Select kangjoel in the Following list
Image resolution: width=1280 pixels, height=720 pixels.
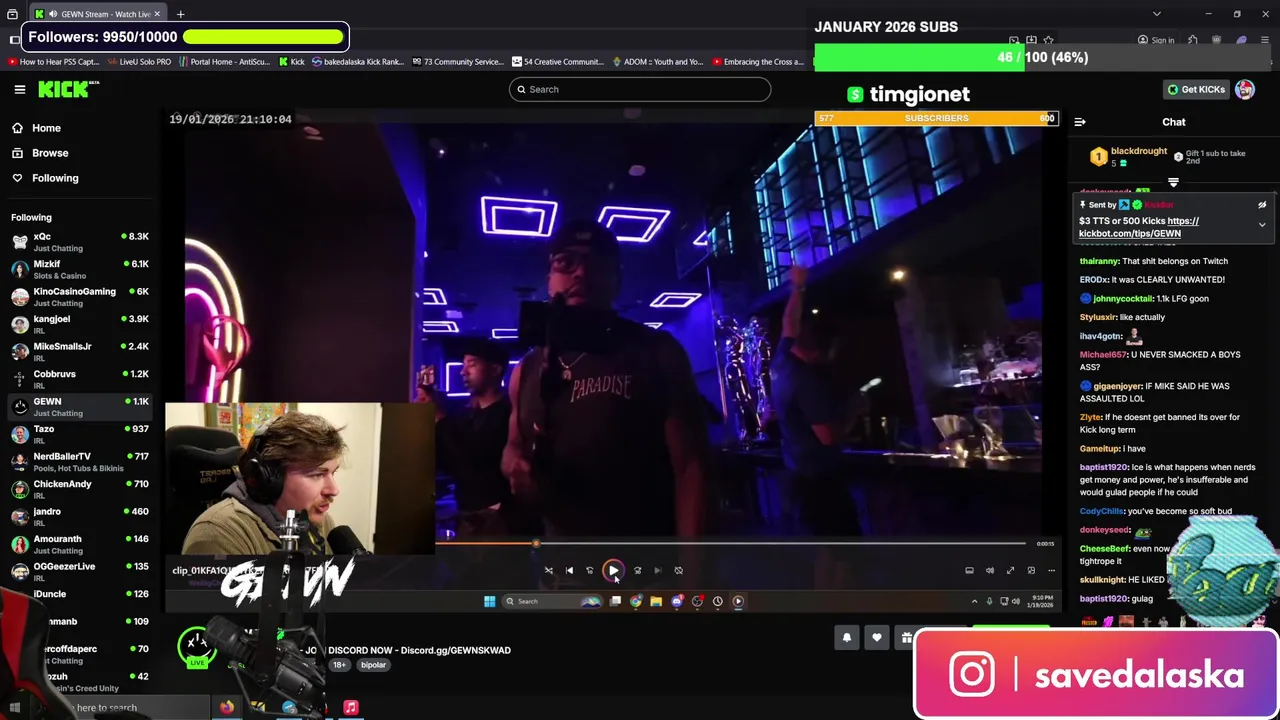coord(80,324)
